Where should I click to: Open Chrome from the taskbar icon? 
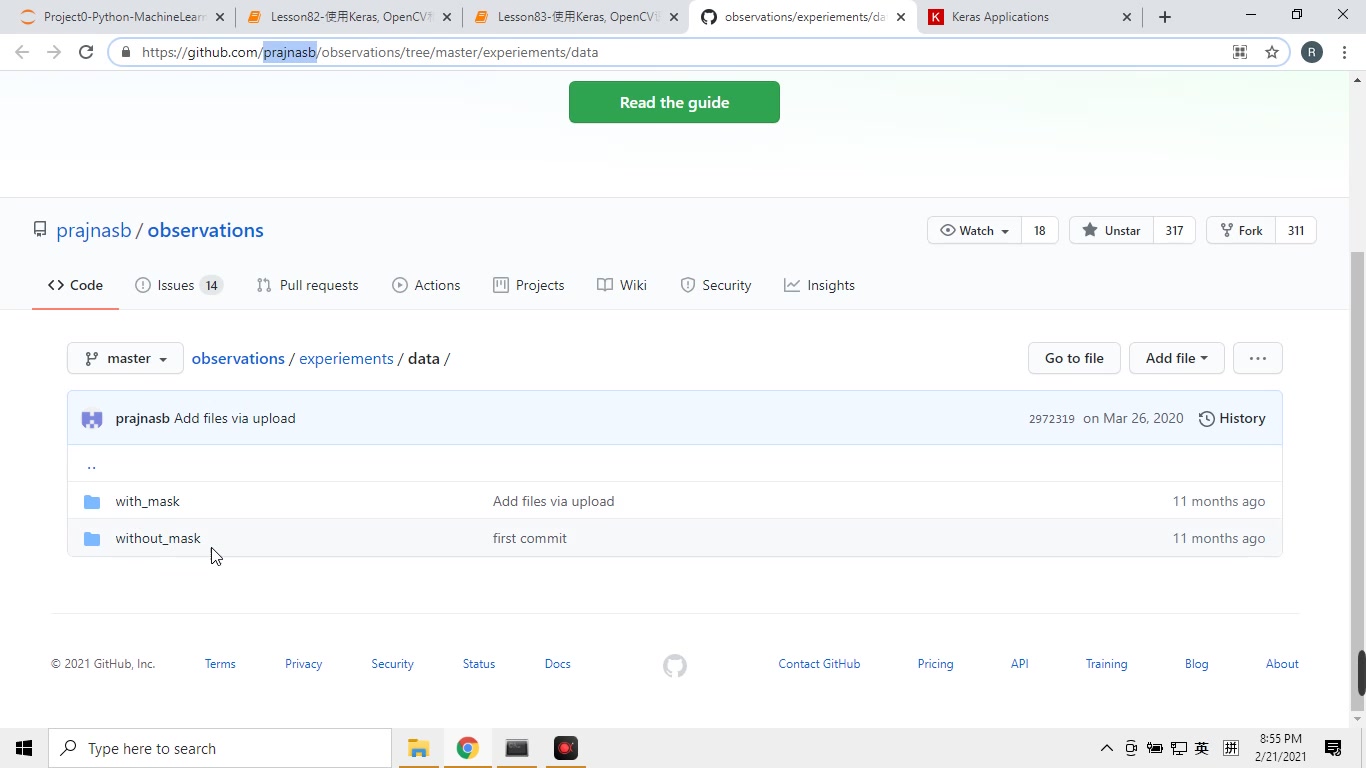(466, 747)
